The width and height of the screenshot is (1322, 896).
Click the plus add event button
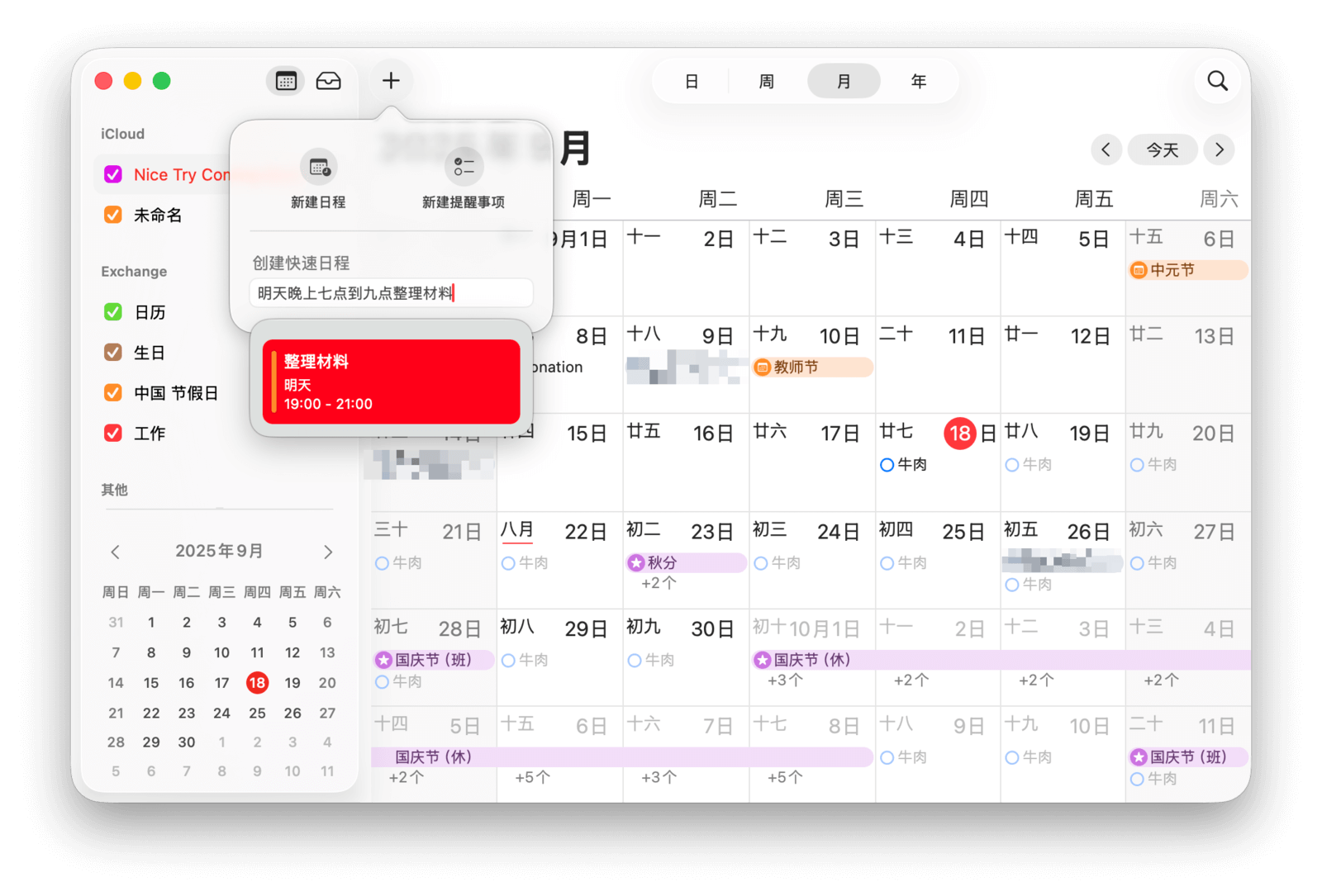[x=391, y=80]
